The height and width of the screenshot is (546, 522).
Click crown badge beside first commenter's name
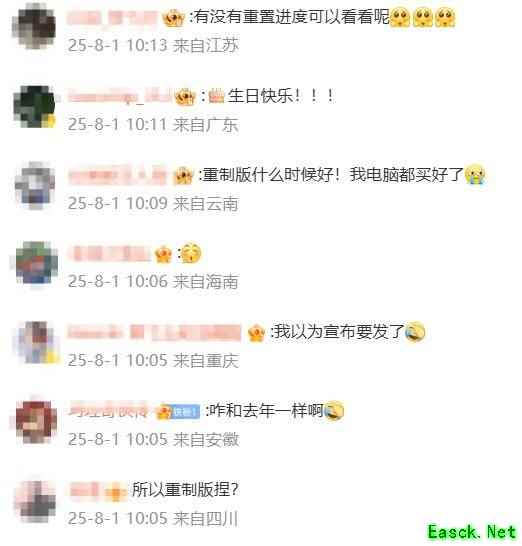tap(173, 18)
